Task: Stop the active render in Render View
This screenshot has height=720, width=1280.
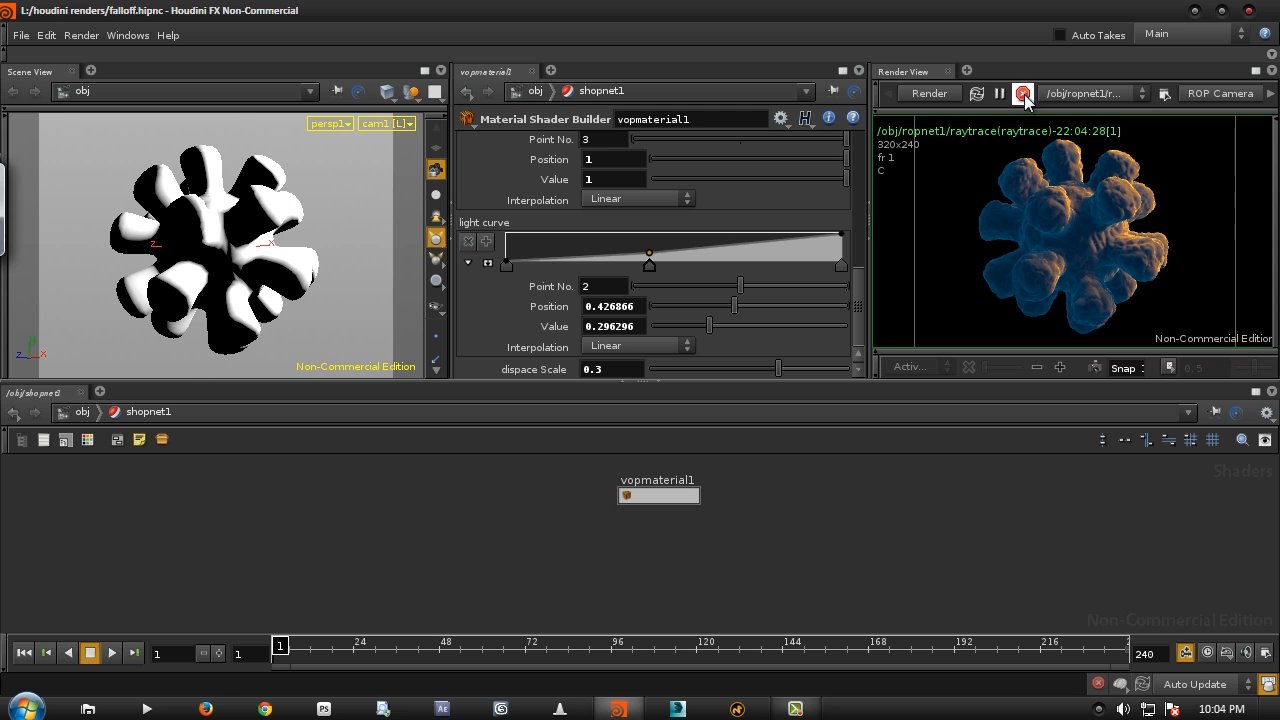Action: point(1023,94)
